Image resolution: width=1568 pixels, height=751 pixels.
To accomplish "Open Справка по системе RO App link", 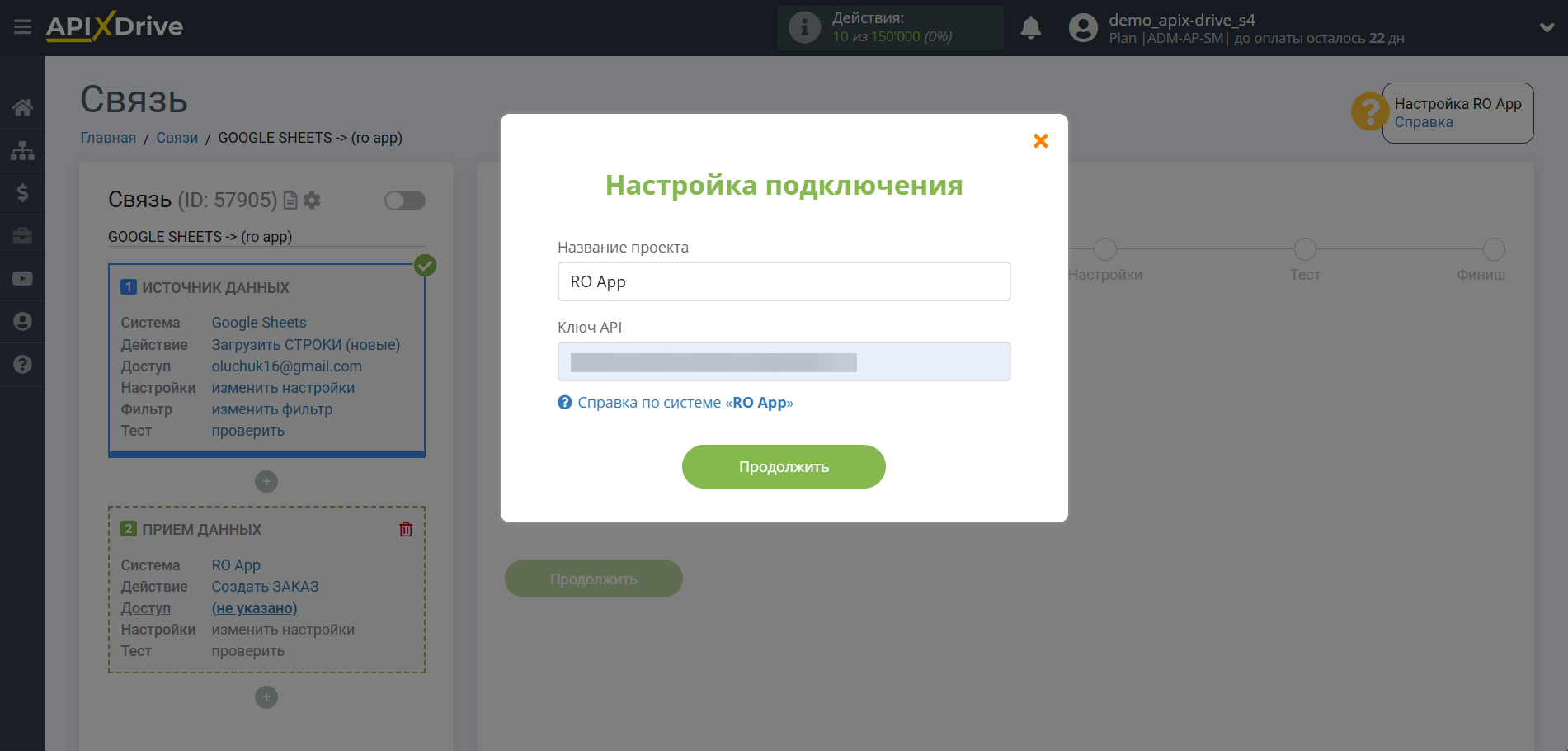I will point(685,403).
